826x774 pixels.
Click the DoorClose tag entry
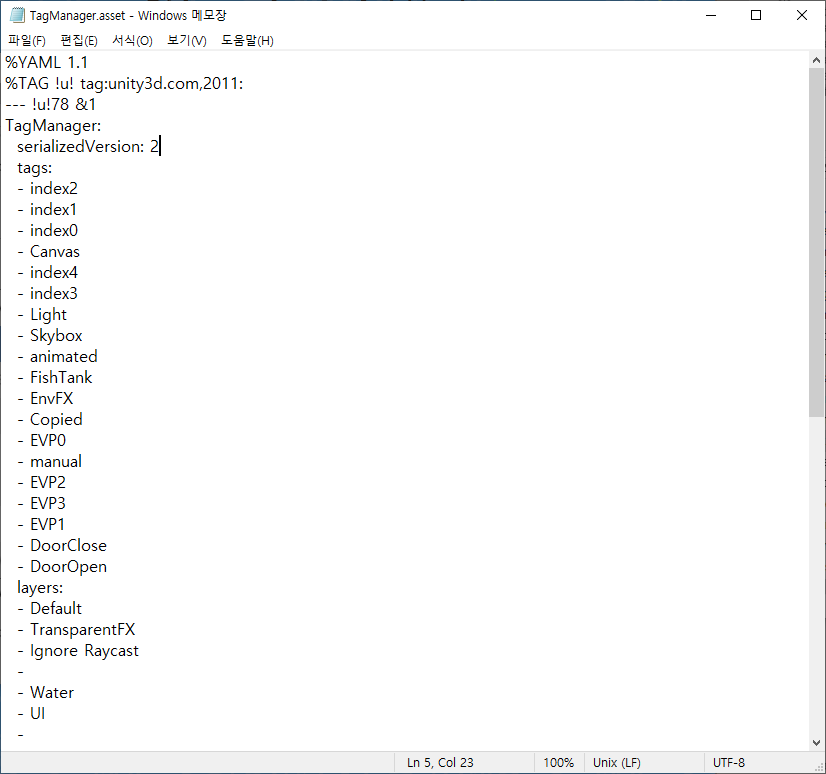[62, 545]
